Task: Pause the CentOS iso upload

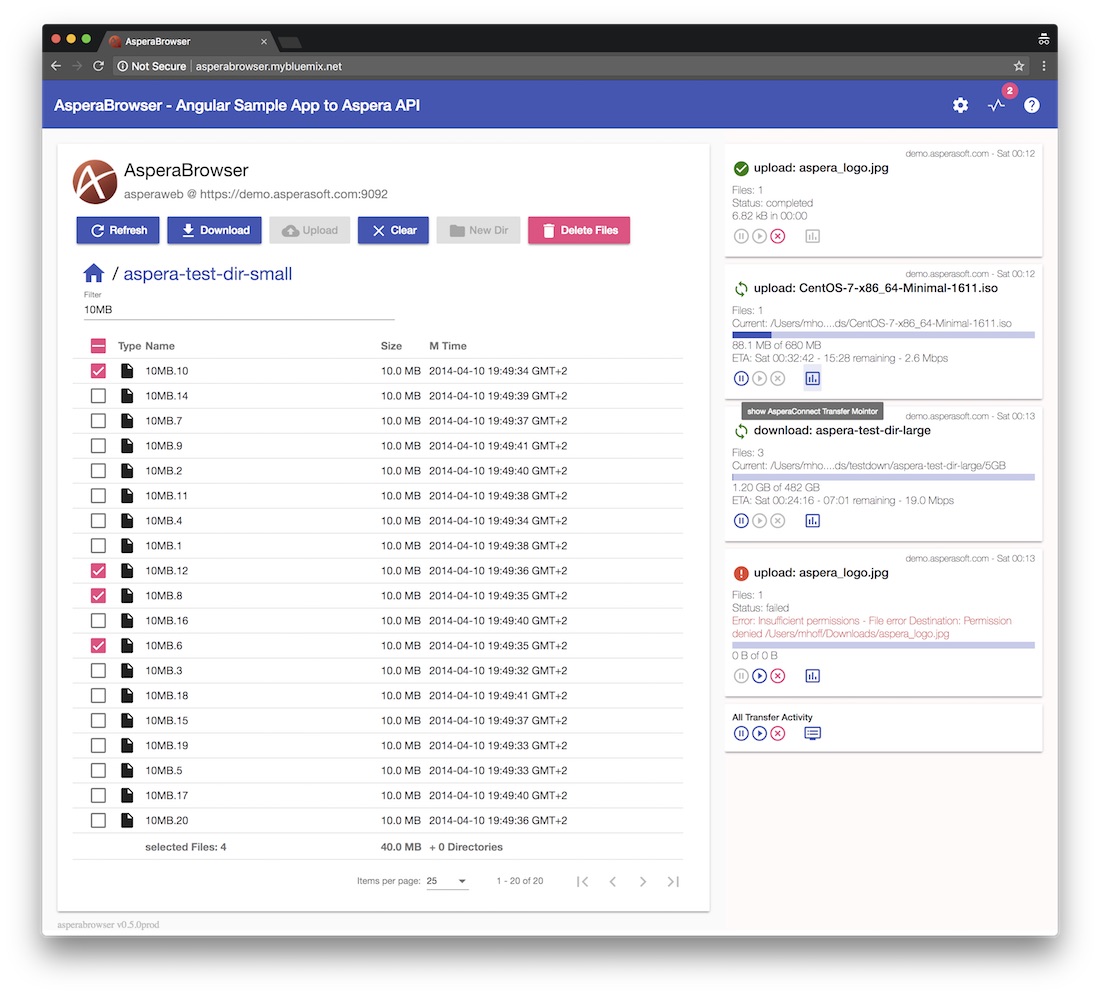Action: point(741,379)
